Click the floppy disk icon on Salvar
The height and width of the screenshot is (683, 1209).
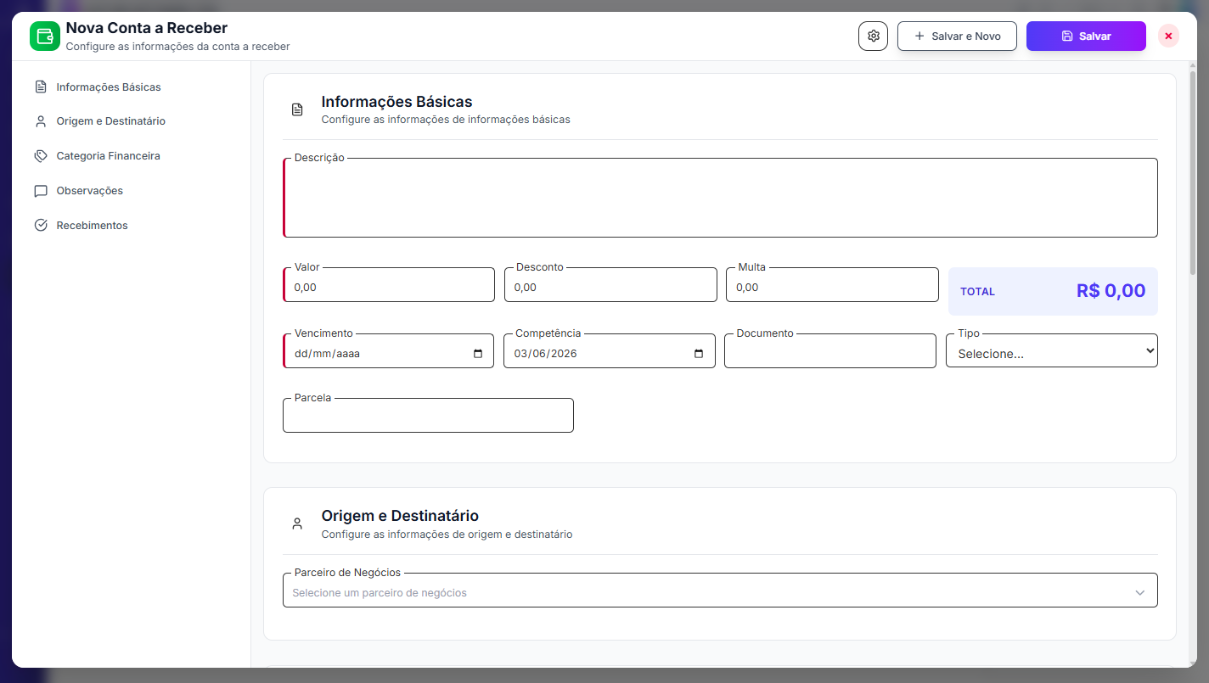coord(1067,36)
